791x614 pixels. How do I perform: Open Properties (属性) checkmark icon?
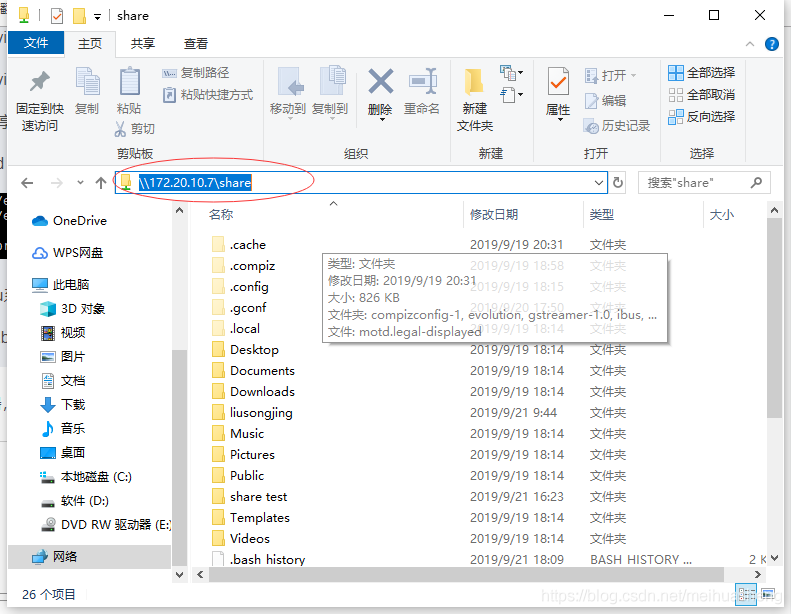[558, 81]
